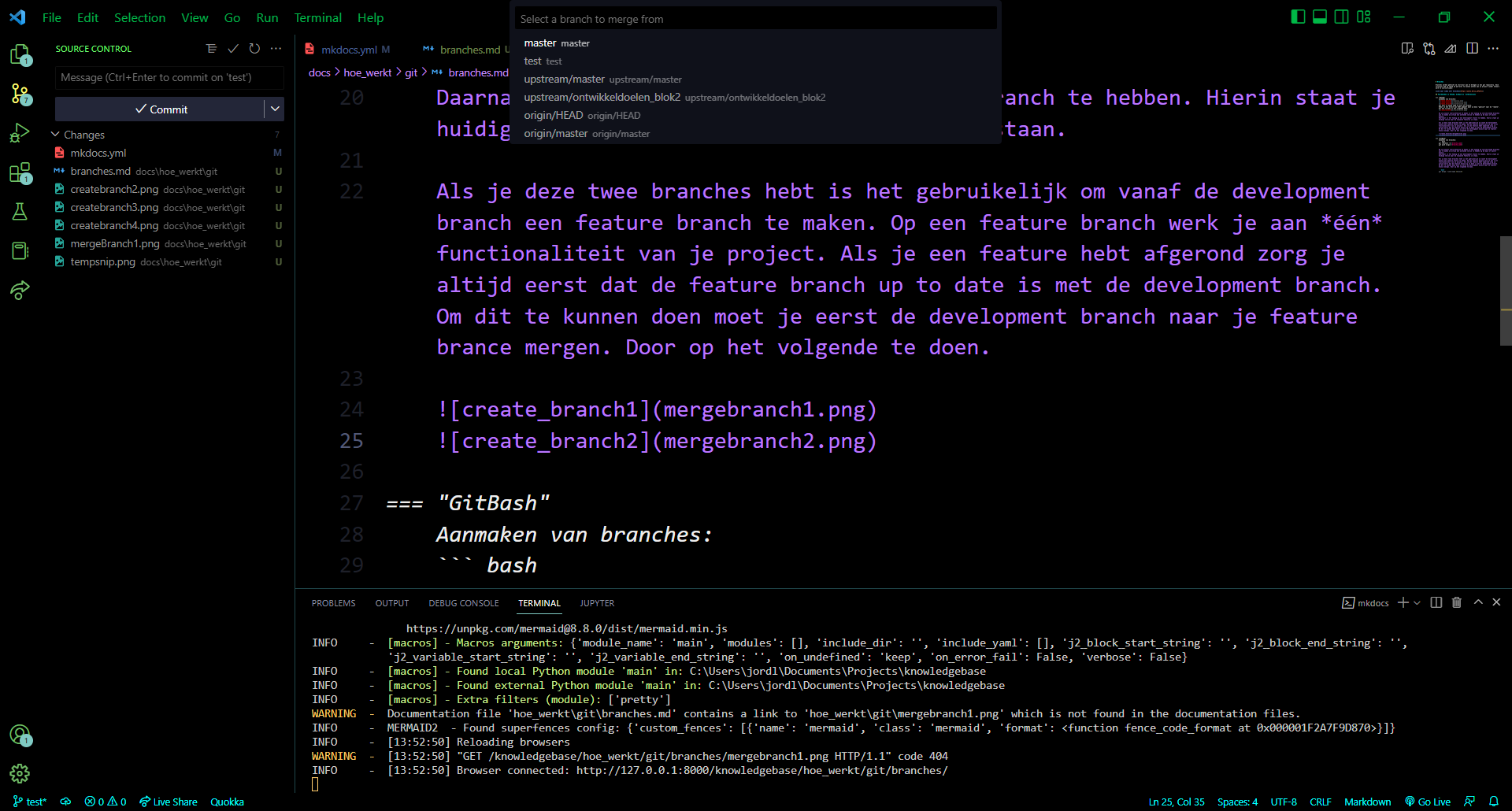Toggle primary side bar layout button

point(1298,17)
